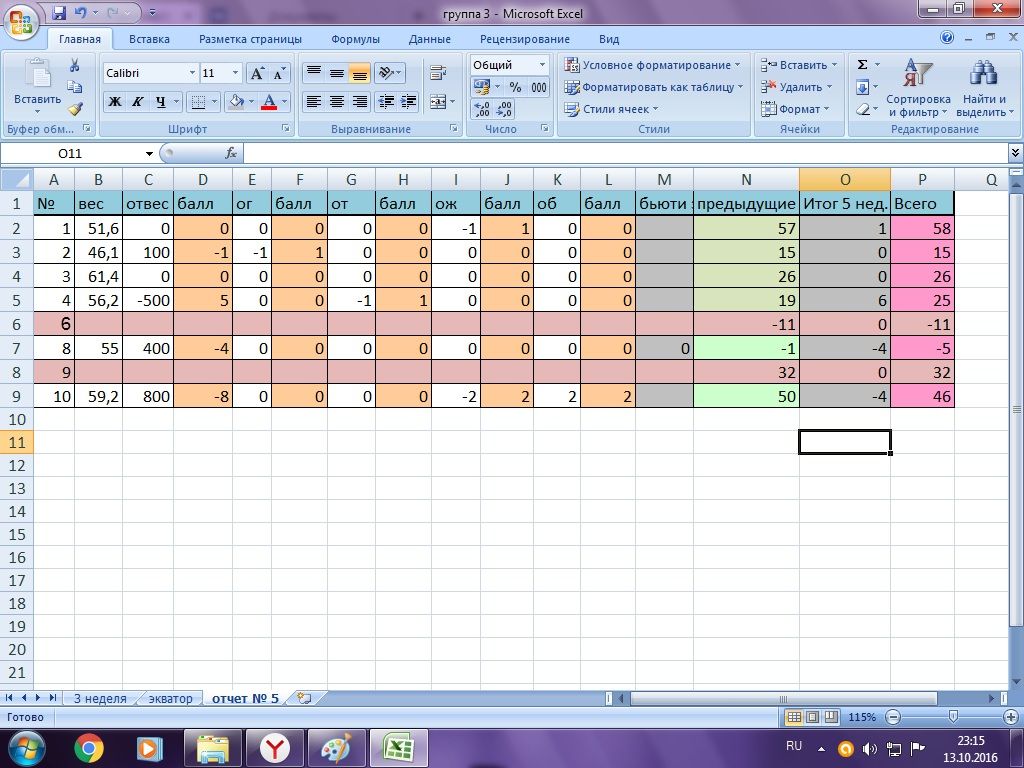
Task: Click the zoom slider in status bar
Action: 953,717
